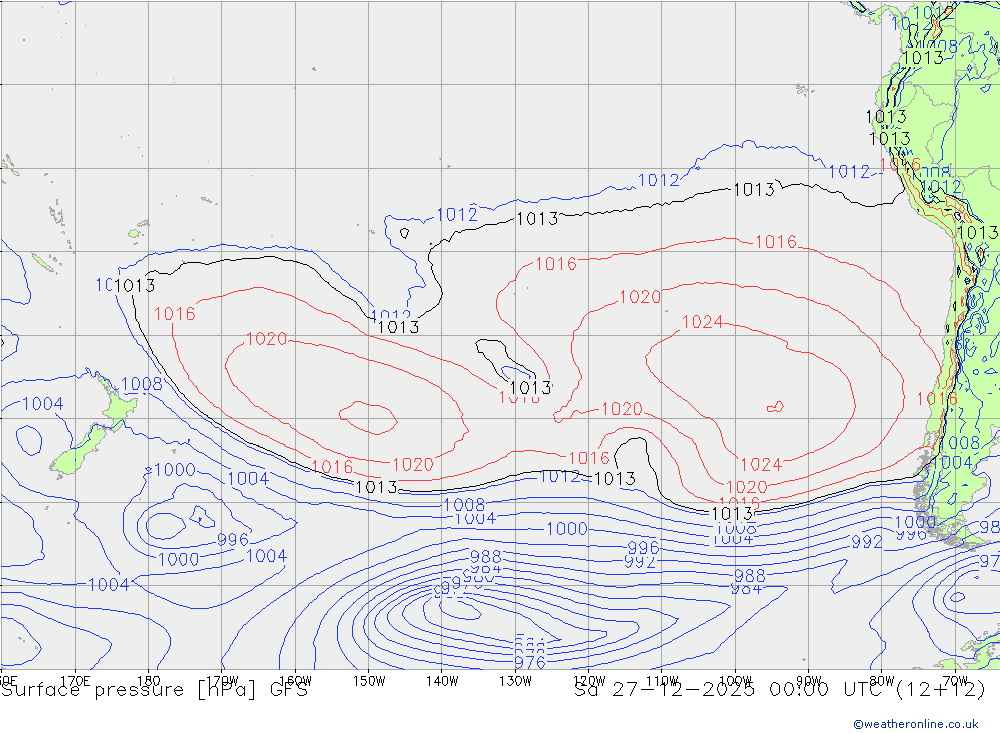Click the upper 1024 isobar label
The height and width of the screenshot is (733, 1000).
coord(702,322)
